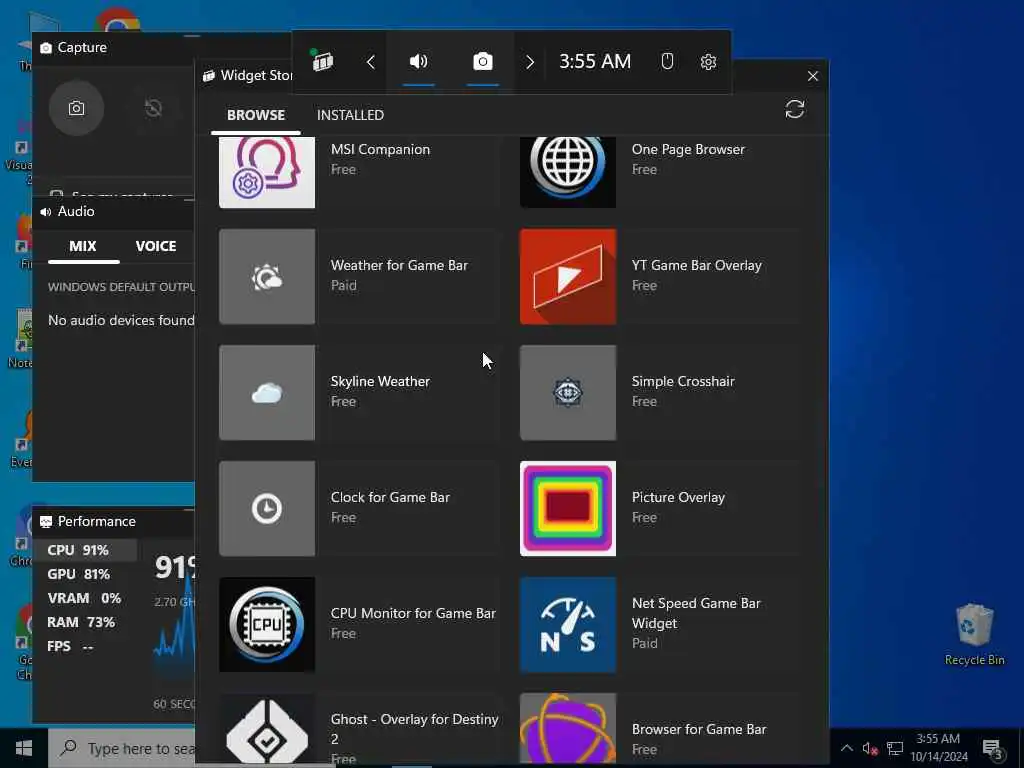Select the MIX tab in Audio widget
Screen dimensions: 1024x768
pyautogui.click(x=83, y=246)
